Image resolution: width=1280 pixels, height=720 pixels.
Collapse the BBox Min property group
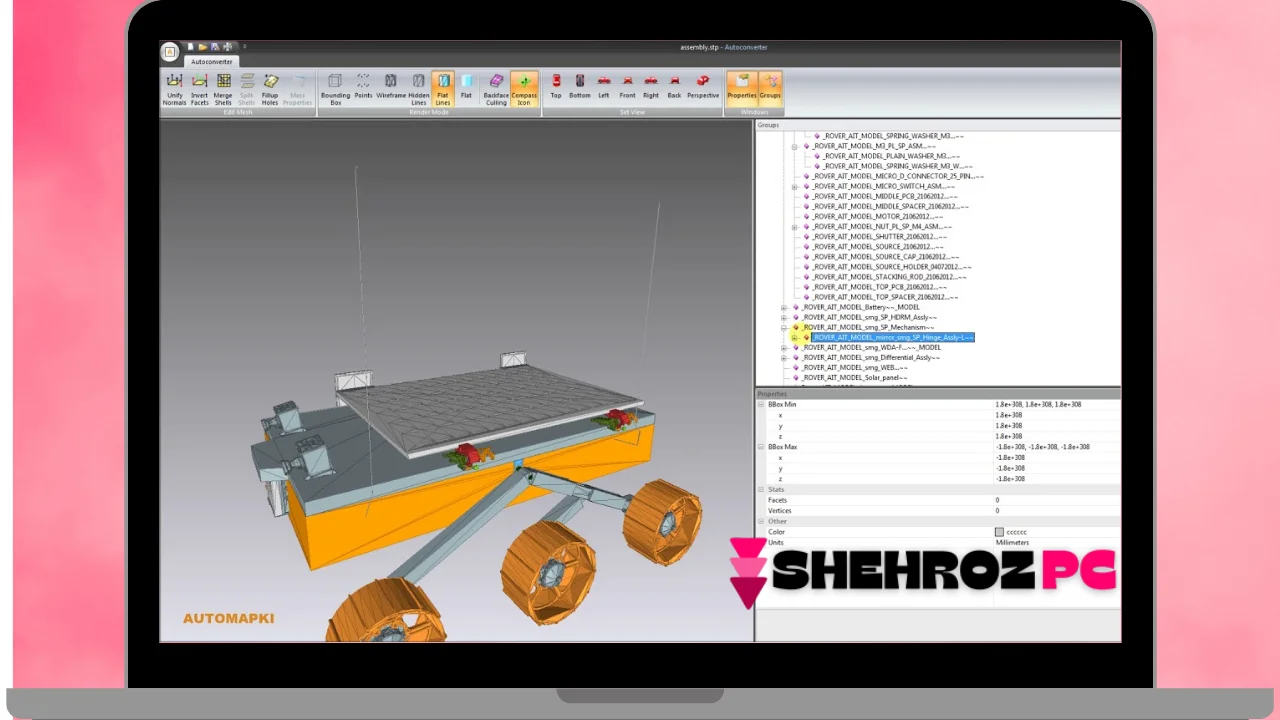pos(761,404)
